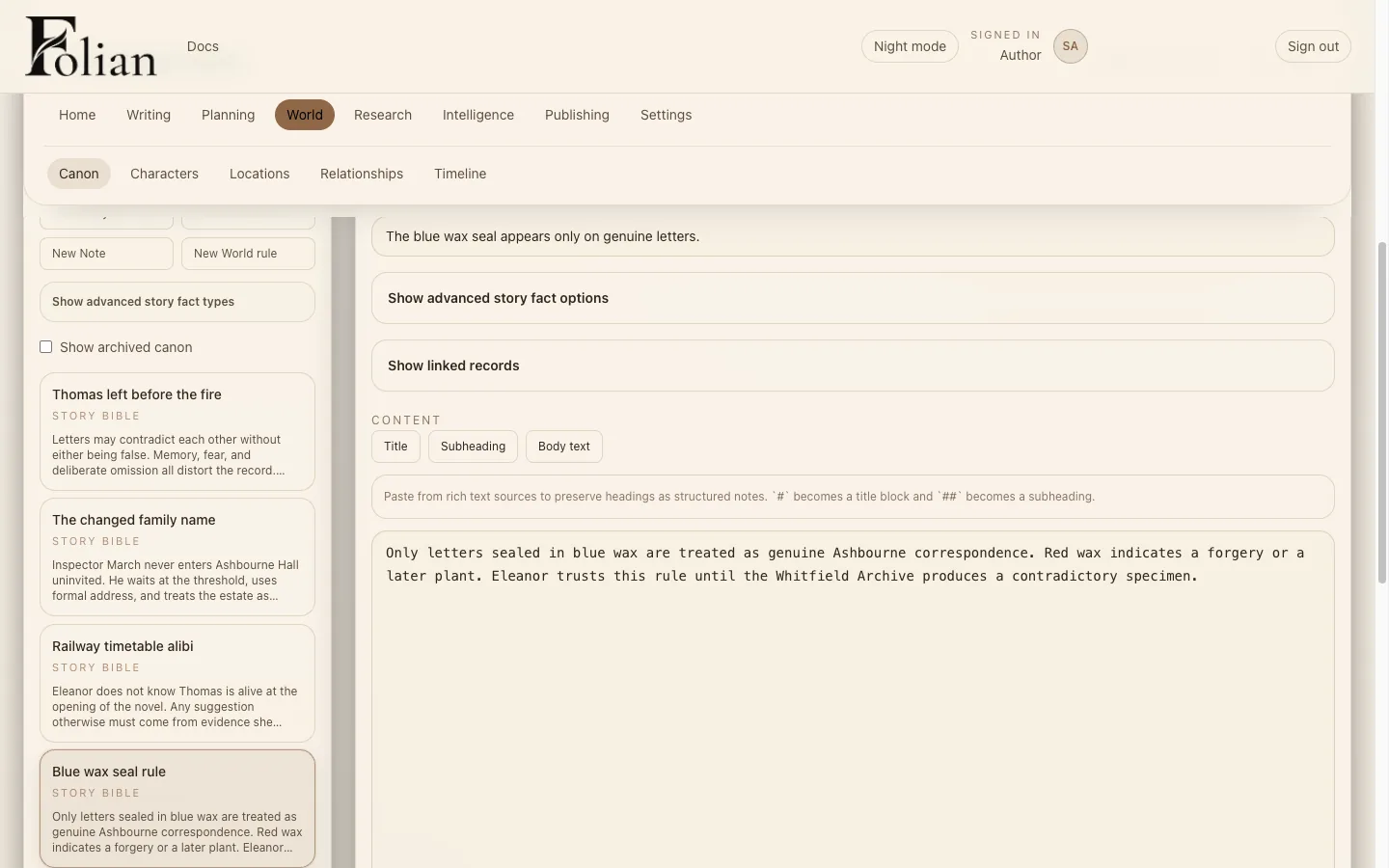
Task: Go to the Settings tab
Action: coord(667,115)
